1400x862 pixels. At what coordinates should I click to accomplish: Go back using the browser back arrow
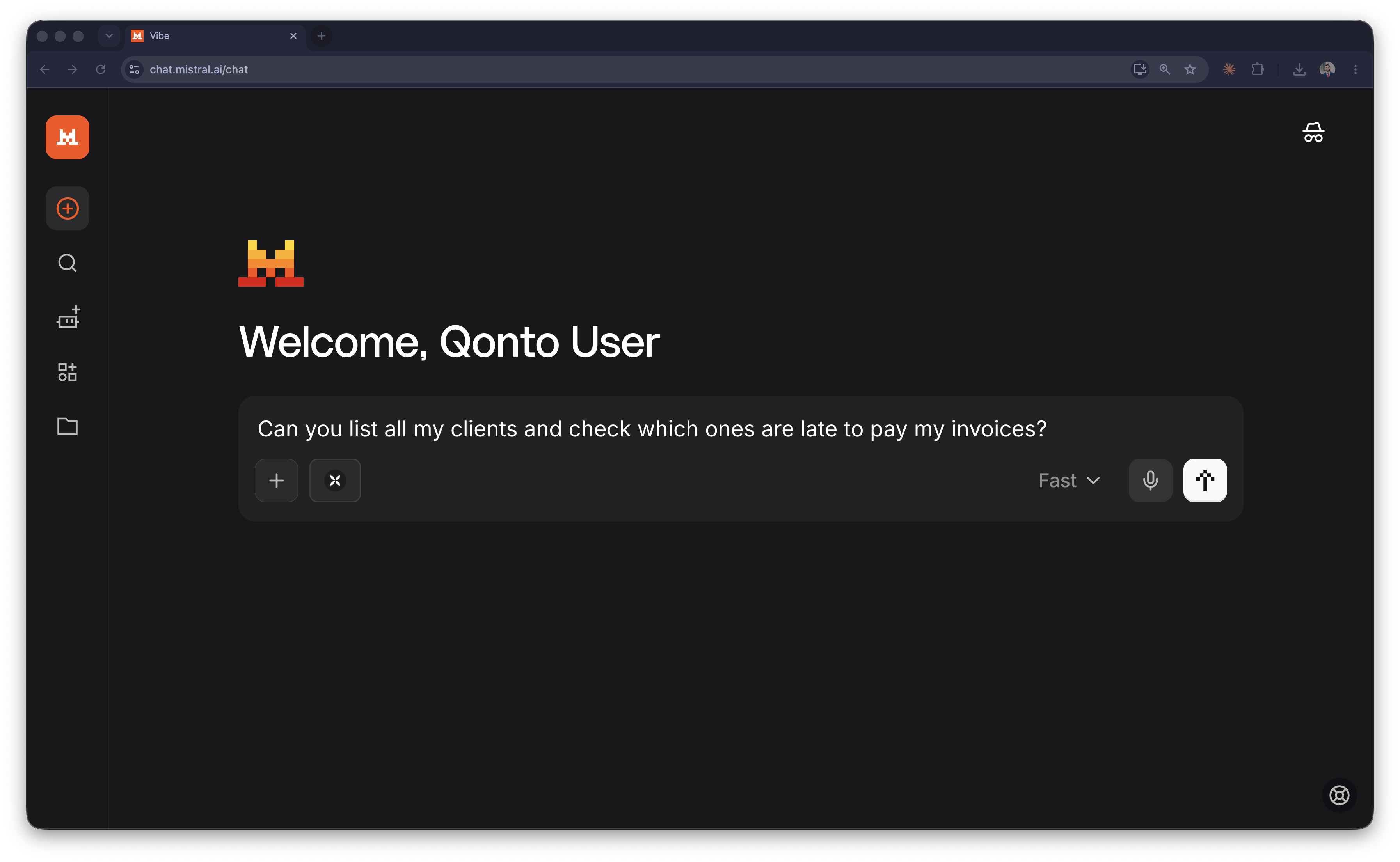44,69
